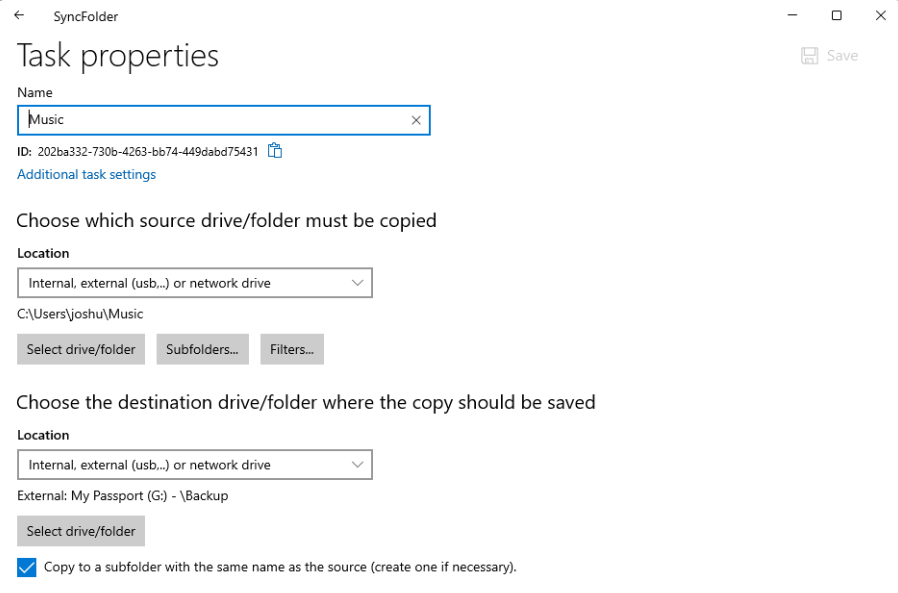Open Additional task settings link
The height and width of the screenshot is (593, 898).
click(86, 174)
